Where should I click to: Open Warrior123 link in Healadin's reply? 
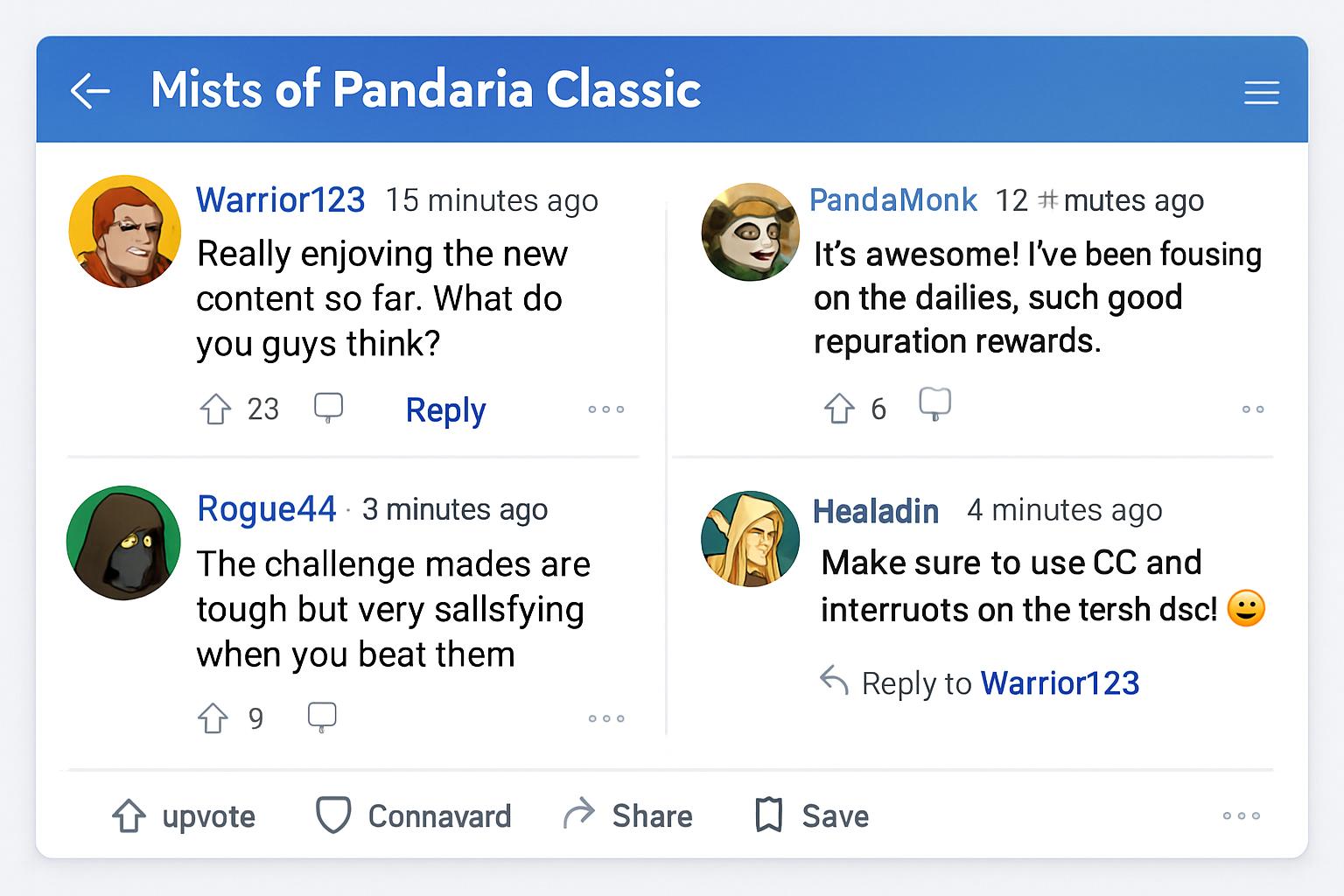pos(1060,683)
